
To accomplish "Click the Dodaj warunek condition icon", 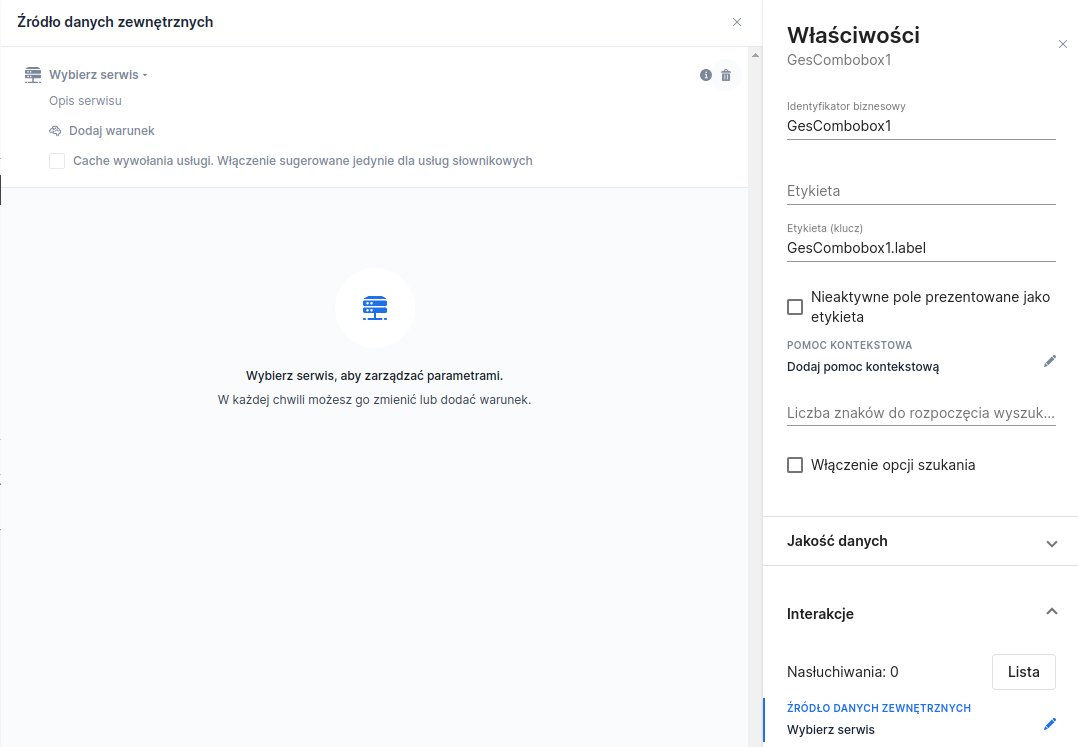I will 56,131.
